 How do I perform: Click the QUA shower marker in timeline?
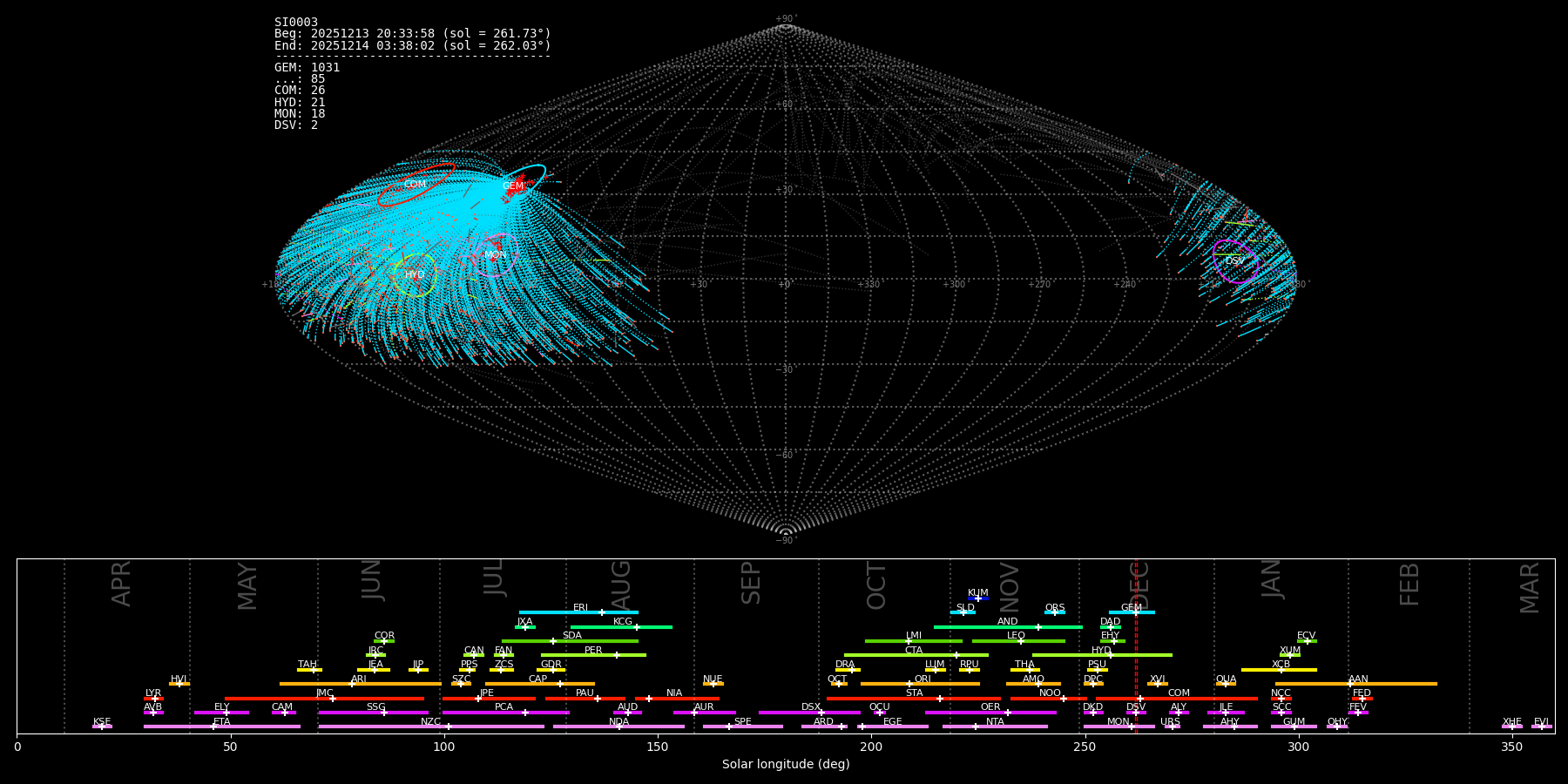(x=1226, y=684)
